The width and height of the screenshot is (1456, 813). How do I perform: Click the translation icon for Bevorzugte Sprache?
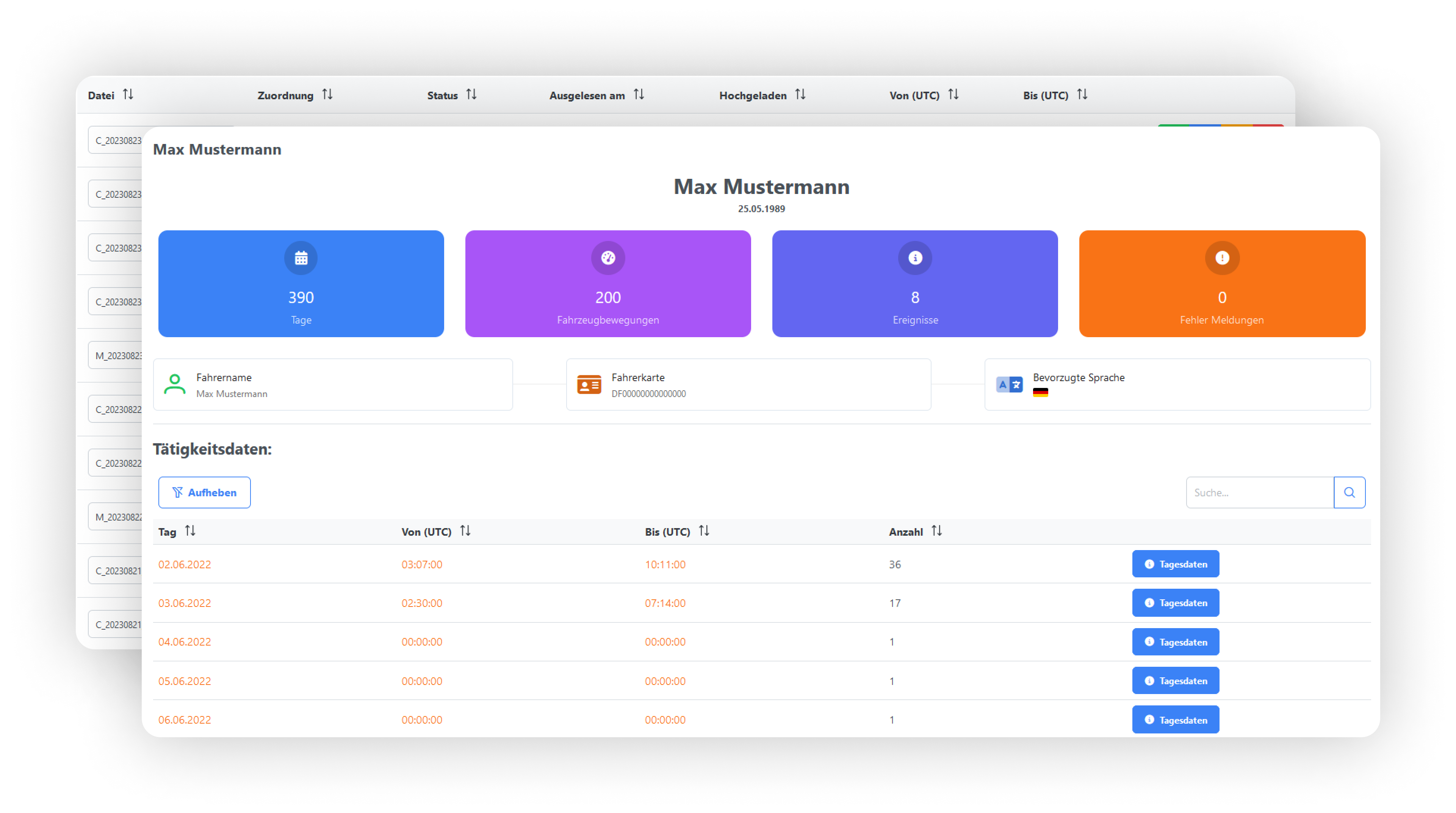1009,384
